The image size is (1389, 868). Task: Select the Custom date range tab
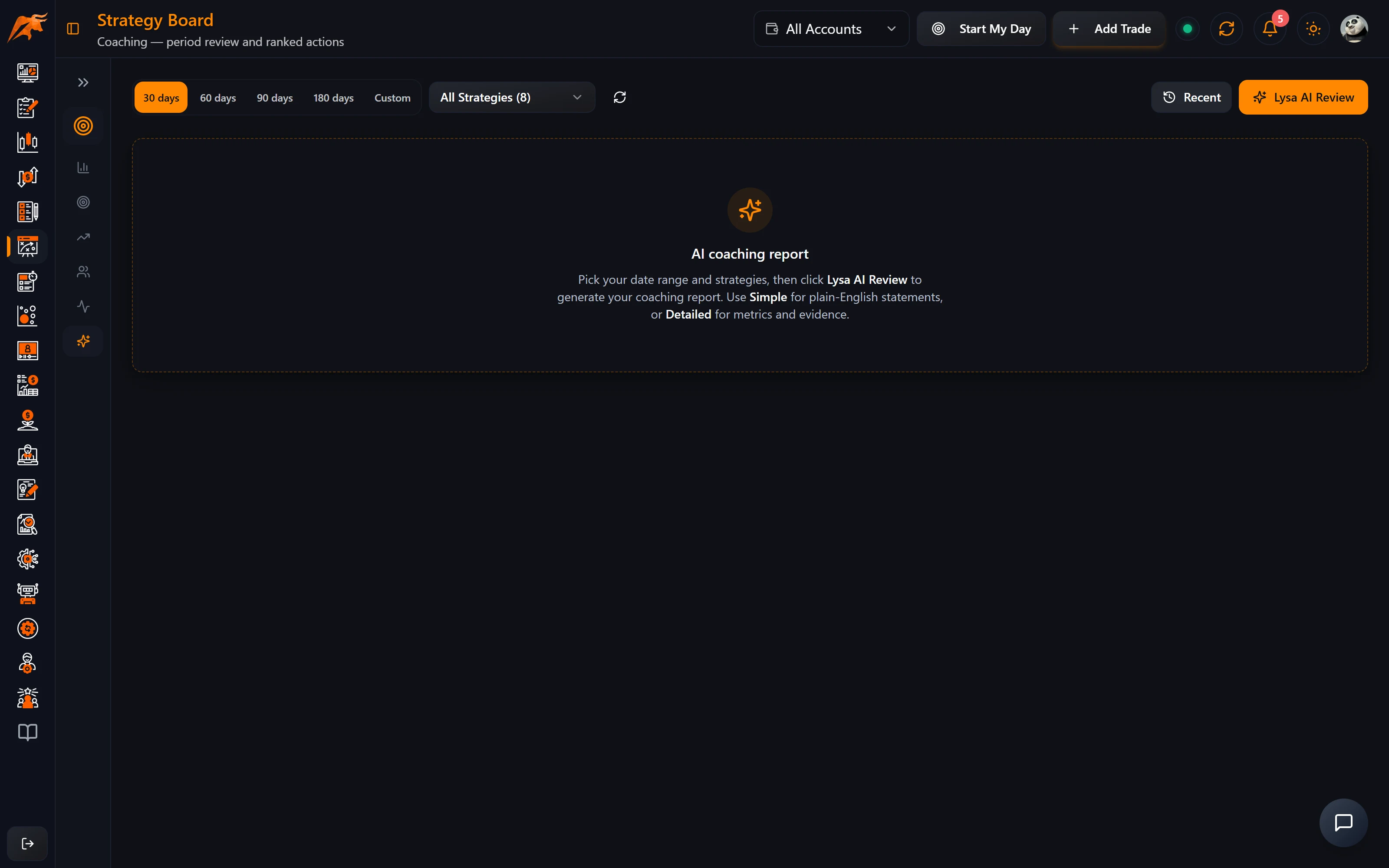(x=392, y=98)
